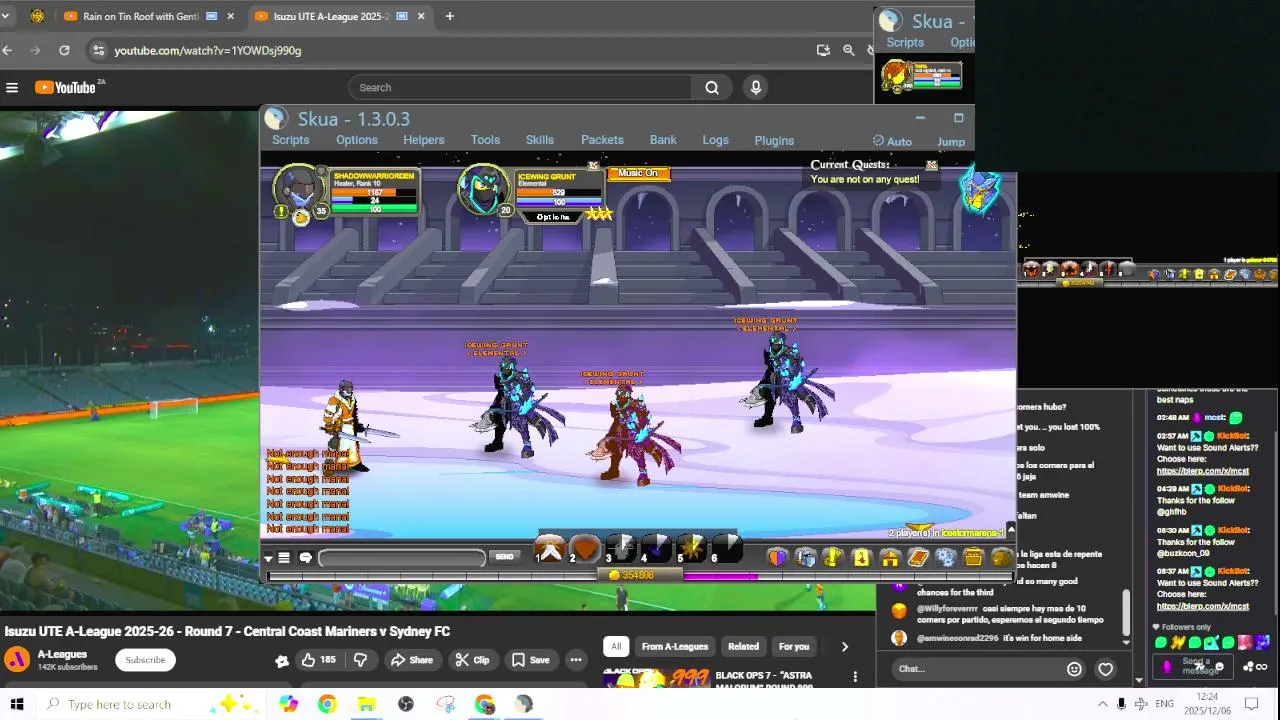The image size is (1280, 720).
Task: Open the chat bubble icon in game
Action: click(306, 558)
